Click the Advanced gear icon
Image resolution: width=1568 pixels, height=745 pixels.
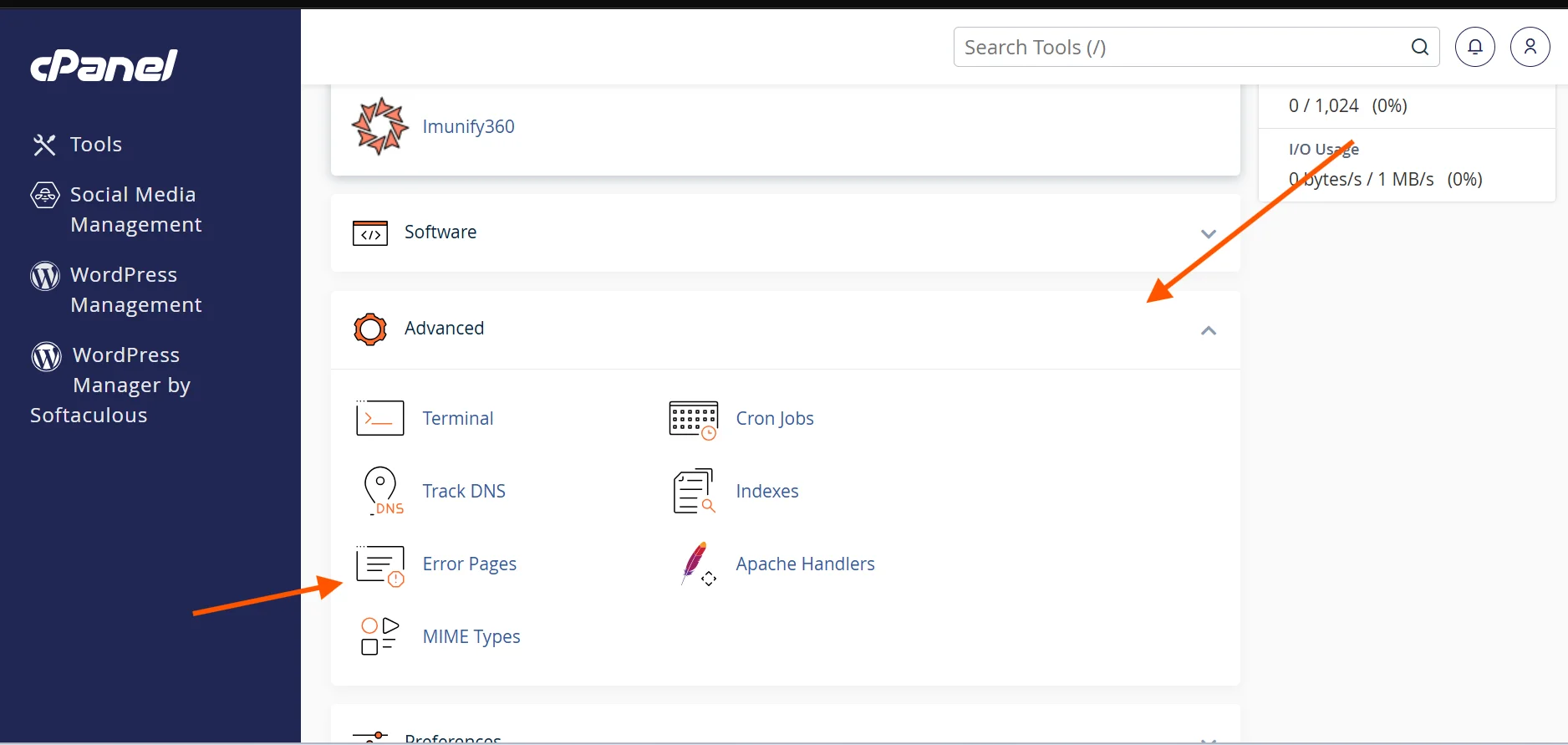370,329
